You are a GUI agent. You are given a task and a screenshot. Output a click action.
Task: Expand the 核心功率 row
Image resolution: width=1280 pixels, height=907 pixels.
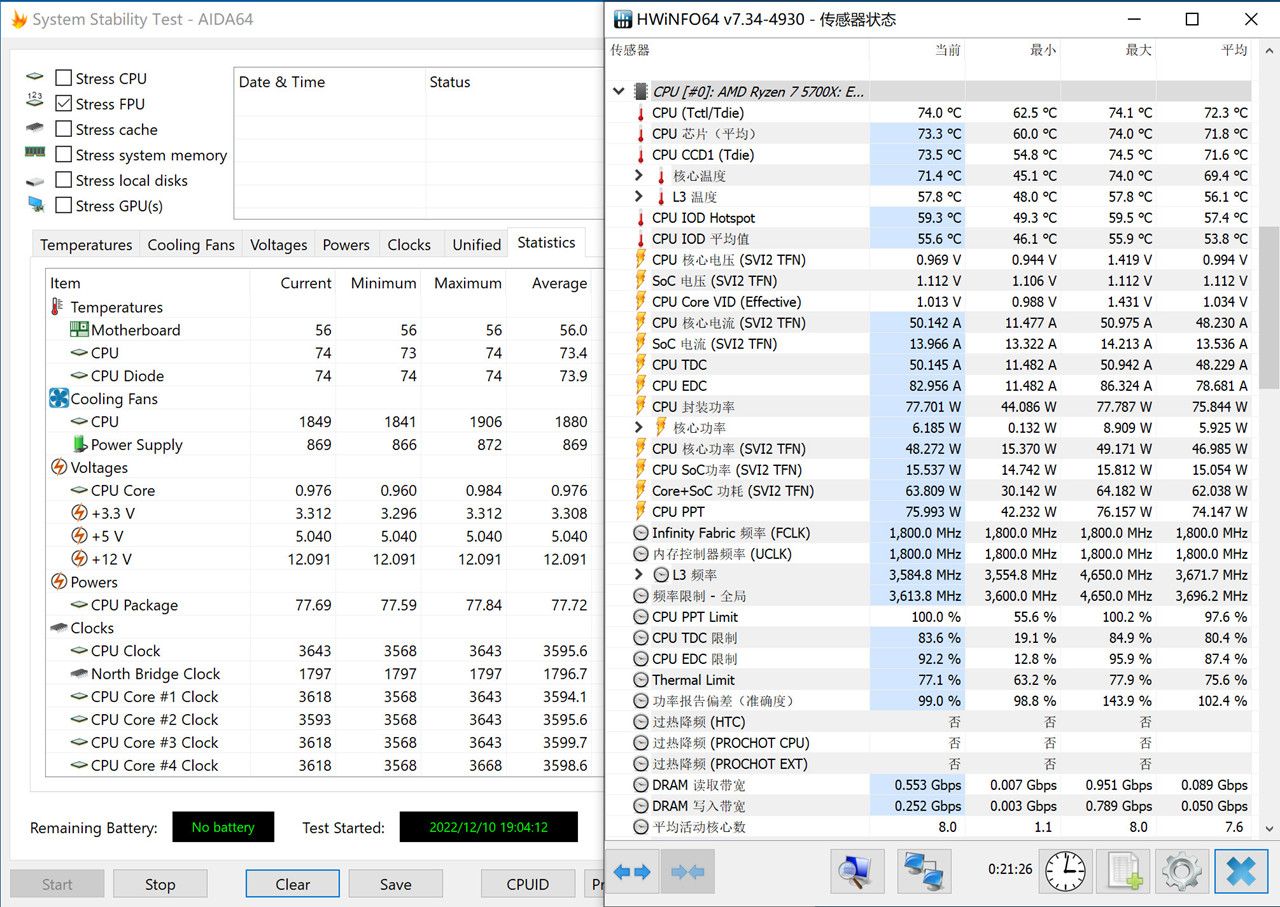[640, 427]
